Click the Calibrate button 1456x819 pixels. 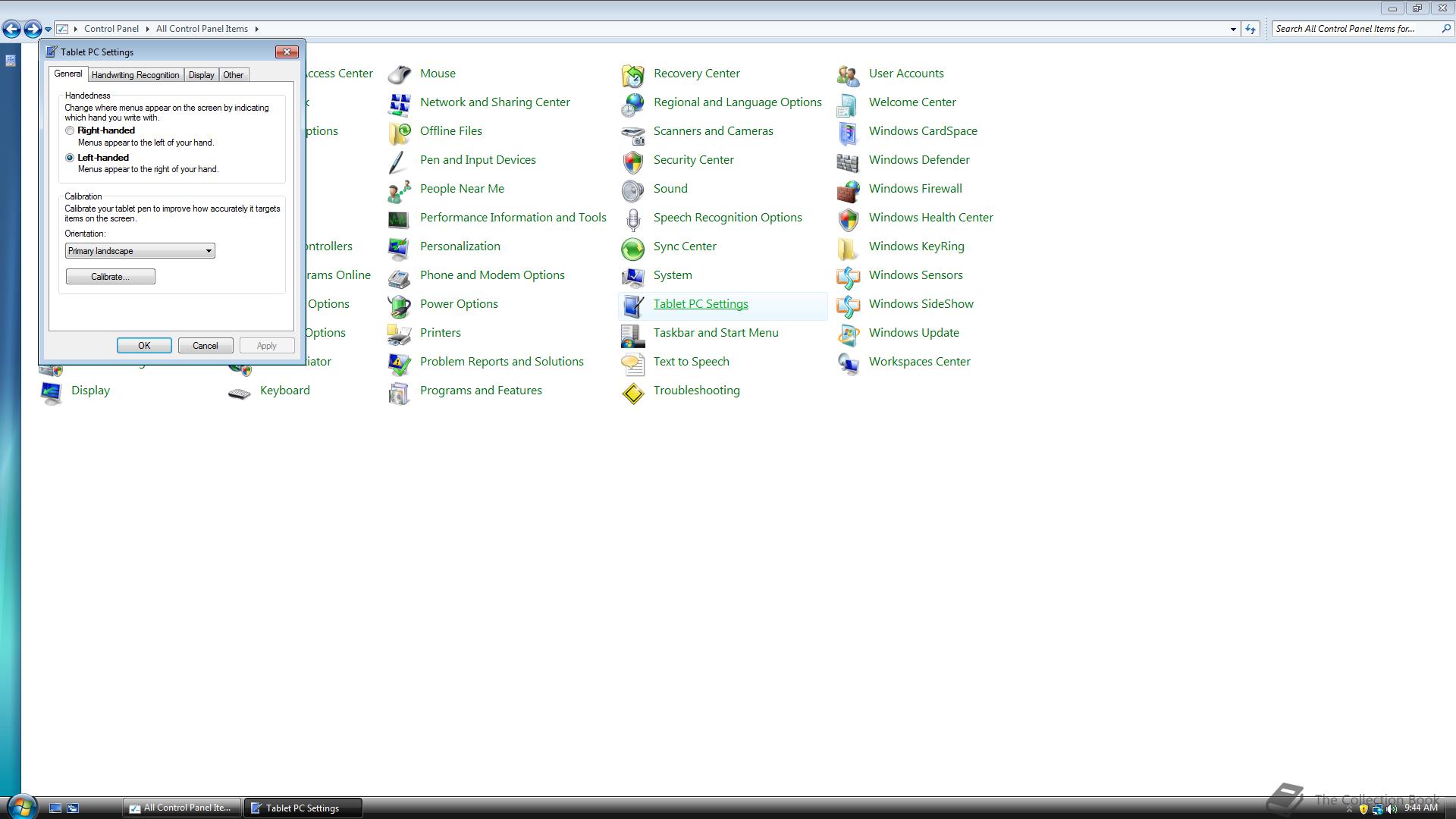111,277
